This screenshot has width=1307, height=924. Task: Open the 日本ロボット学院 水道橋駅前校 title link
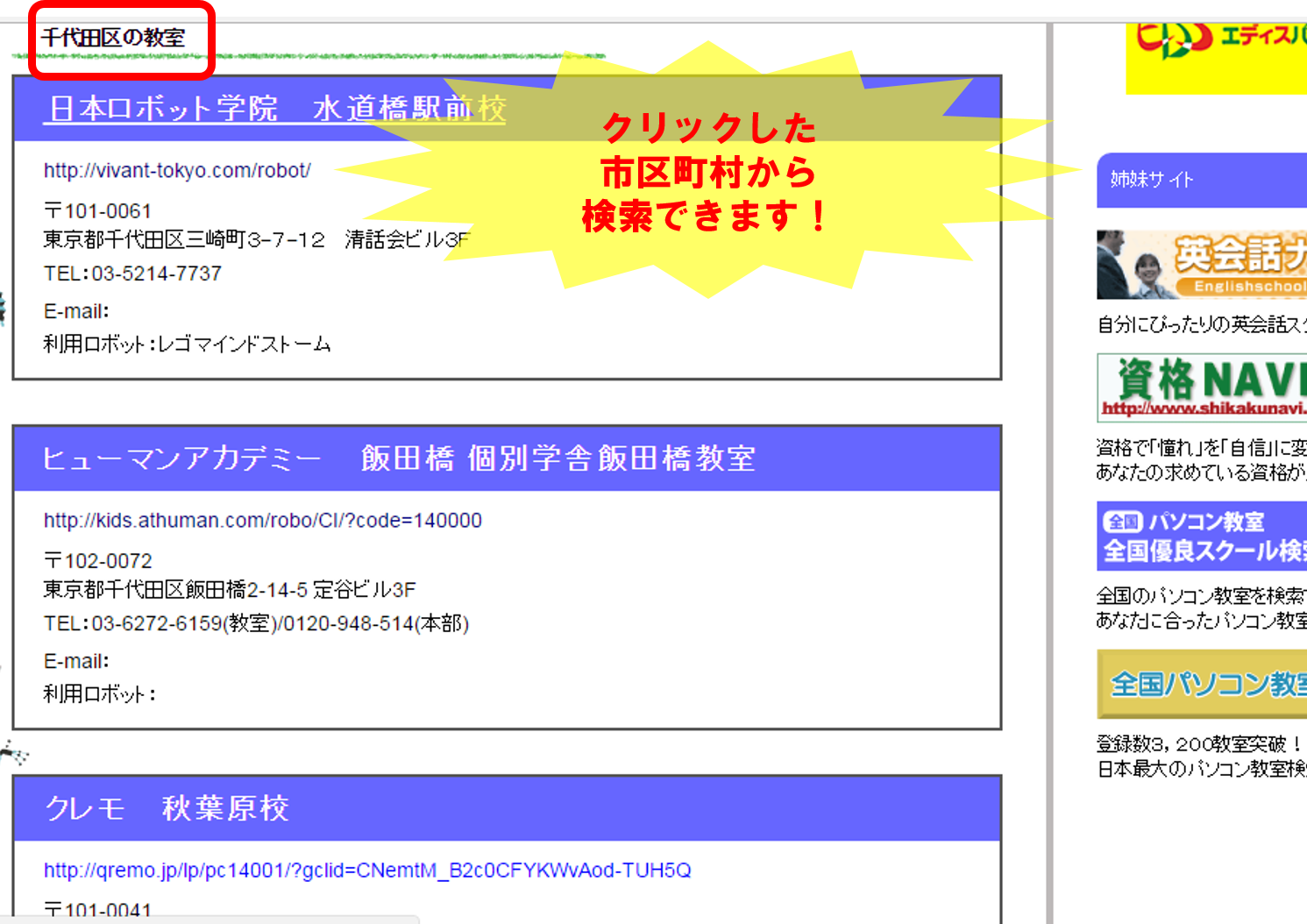274,109
